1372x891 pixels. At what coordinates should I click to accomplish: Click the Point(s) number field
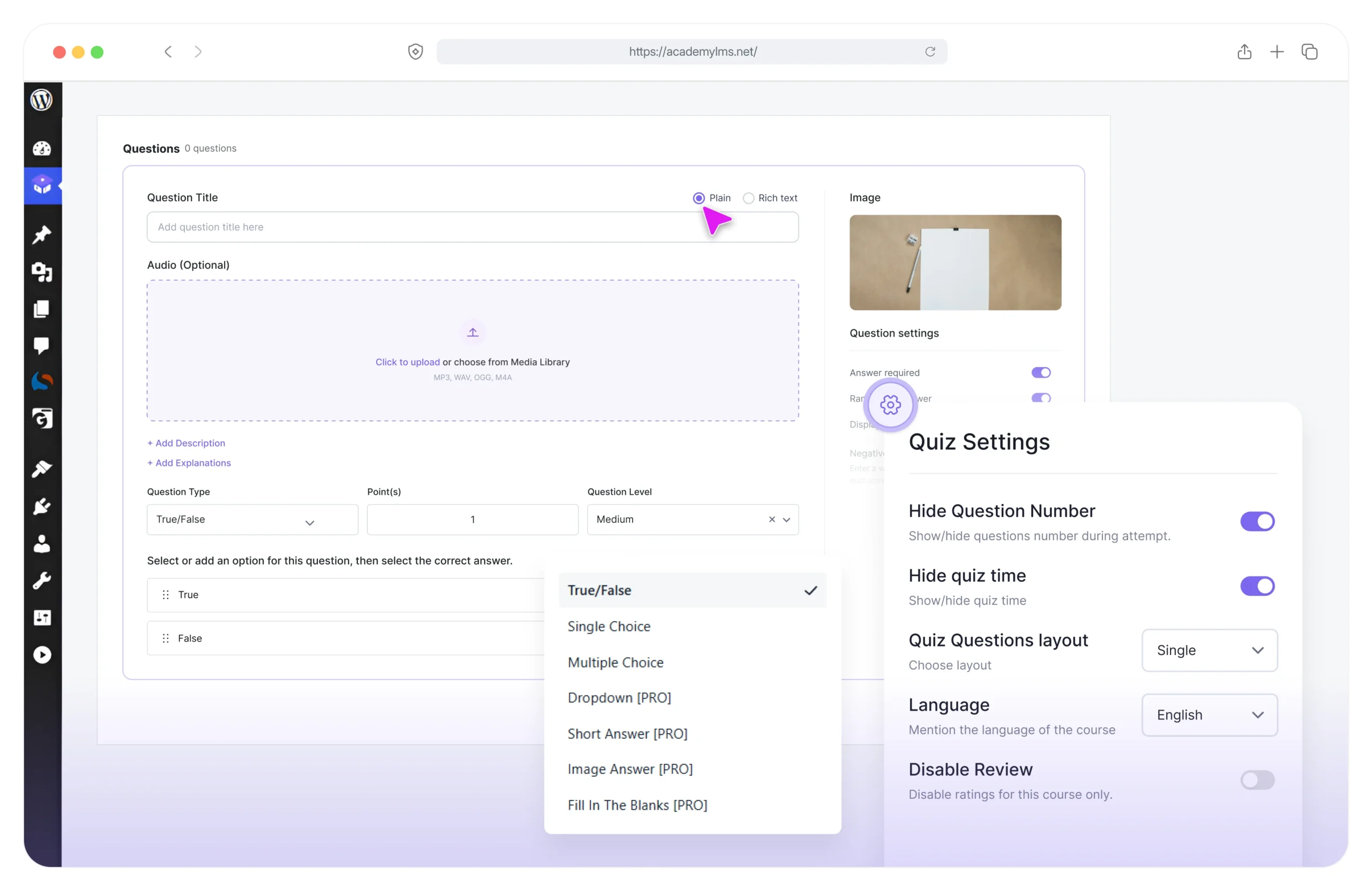pos(473,520)
